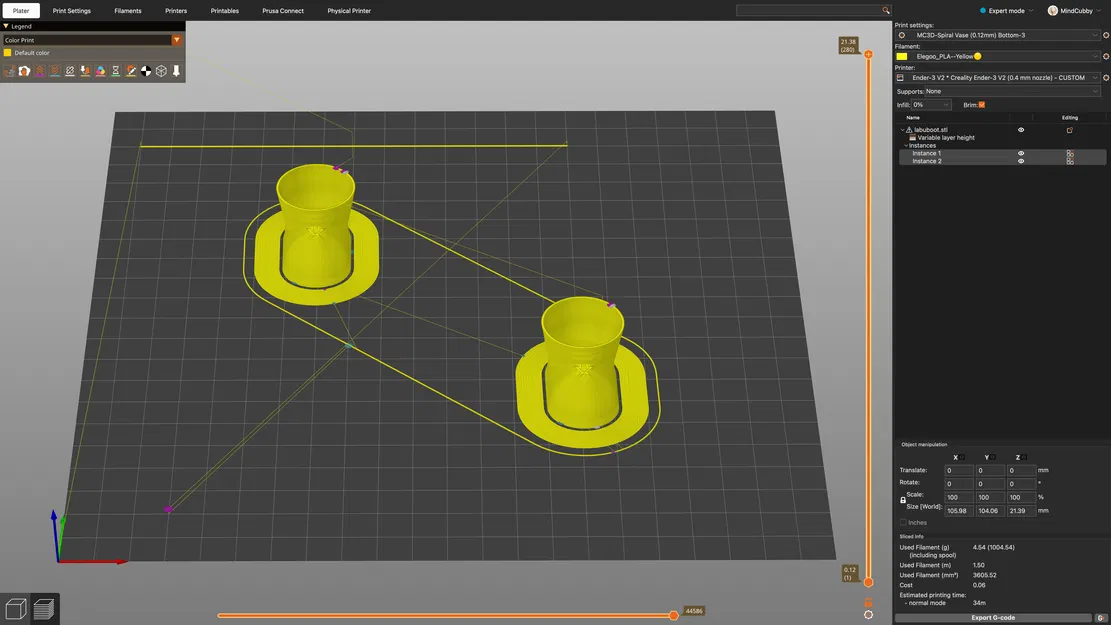Uncheck the Brim checkbox
The width and height of the screenshot is (1111, 625).
click(x=981, y=105)
